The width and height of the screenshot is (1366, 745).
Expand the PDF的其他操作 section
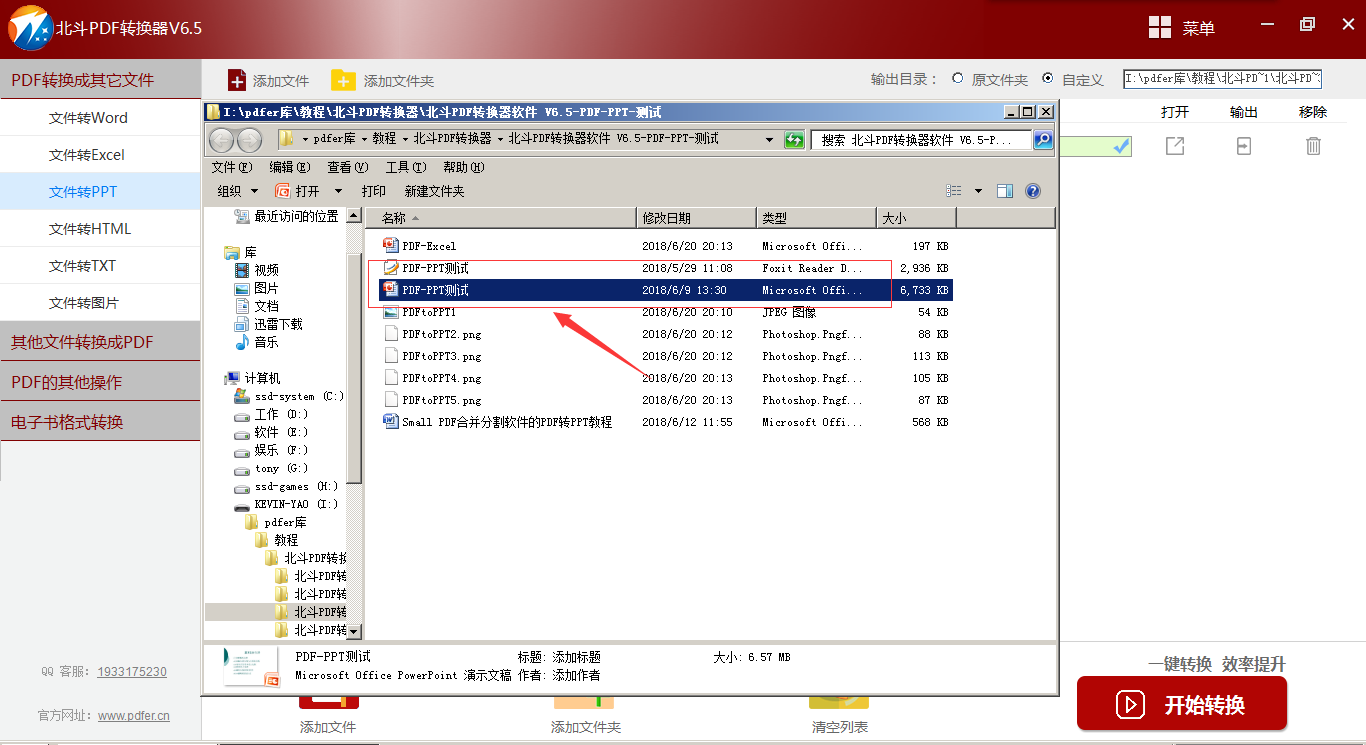(x=100, y=382)
